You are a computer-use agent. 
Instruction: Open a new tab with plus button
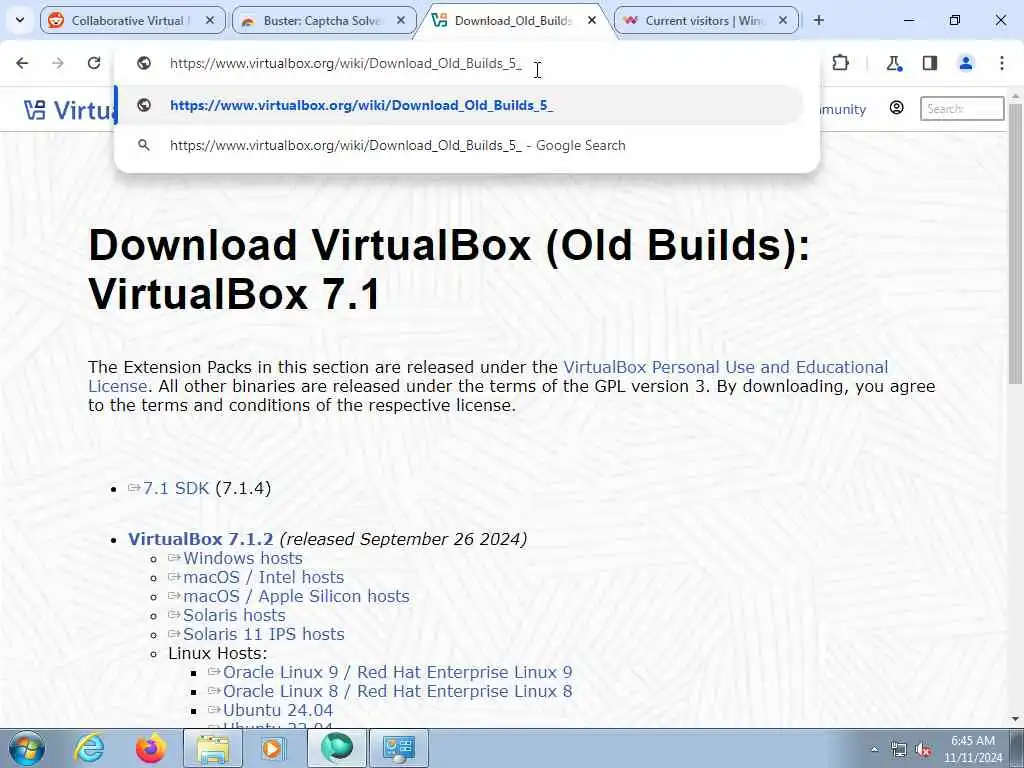819,20
